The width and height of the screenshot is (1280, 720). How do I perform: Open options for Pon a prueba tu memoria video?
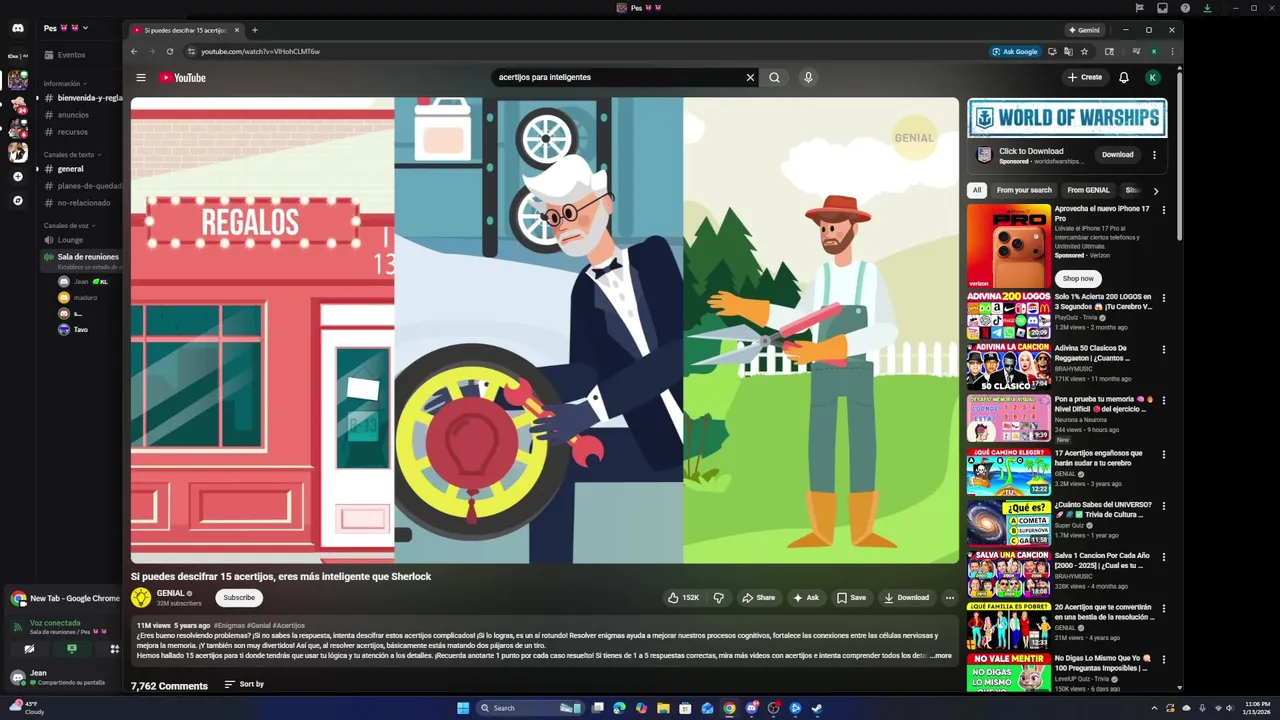pos(1163,401)
